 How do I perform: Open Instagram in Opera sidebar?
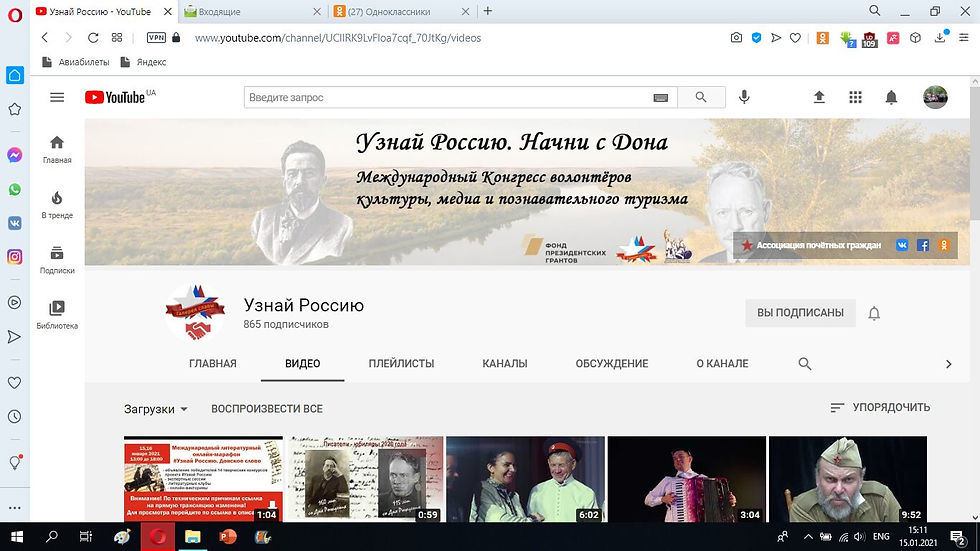tap(14, 257)
